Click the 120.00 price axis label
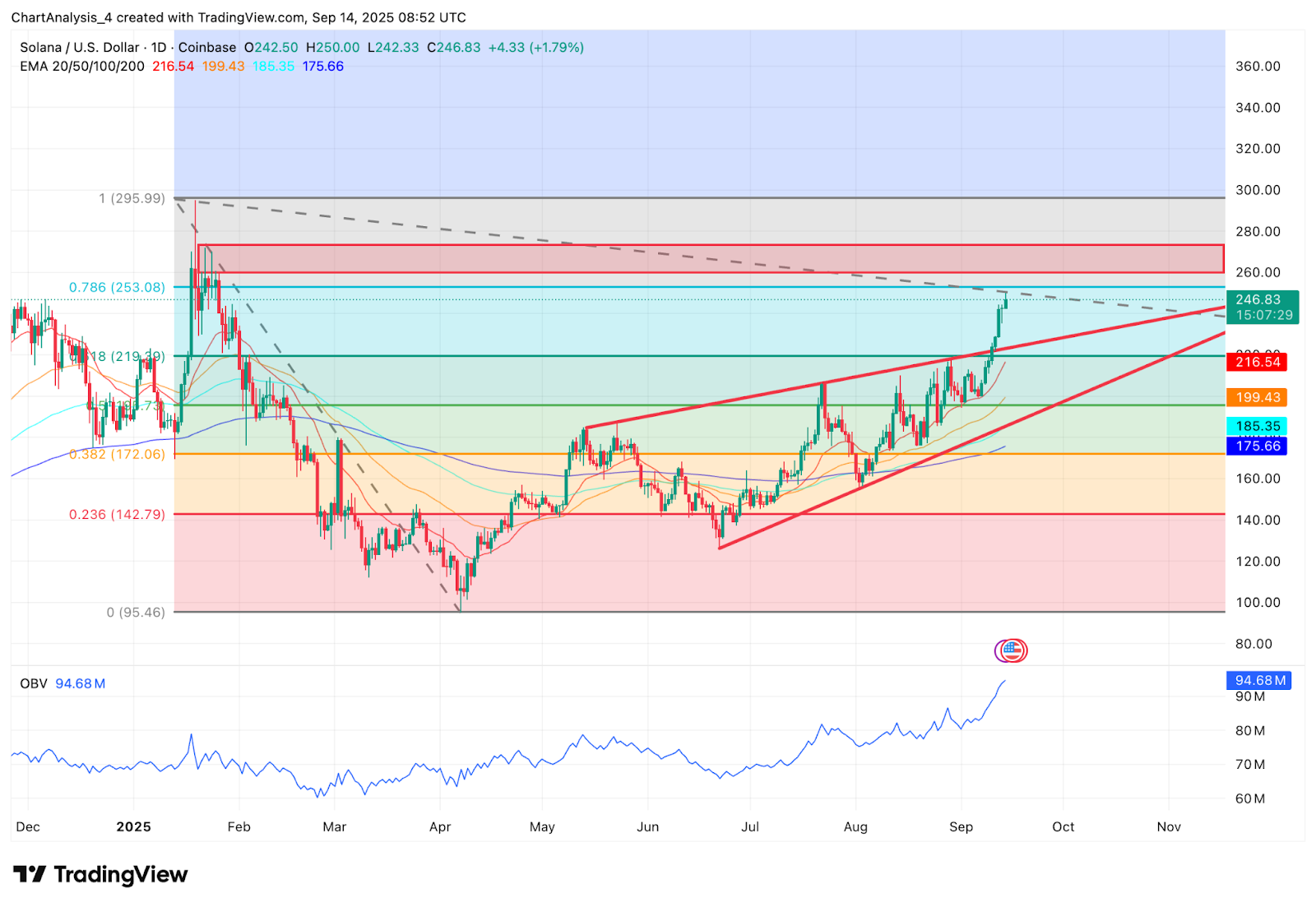Viewport: 1316px width, 907px height. (x=1258, y=562)
